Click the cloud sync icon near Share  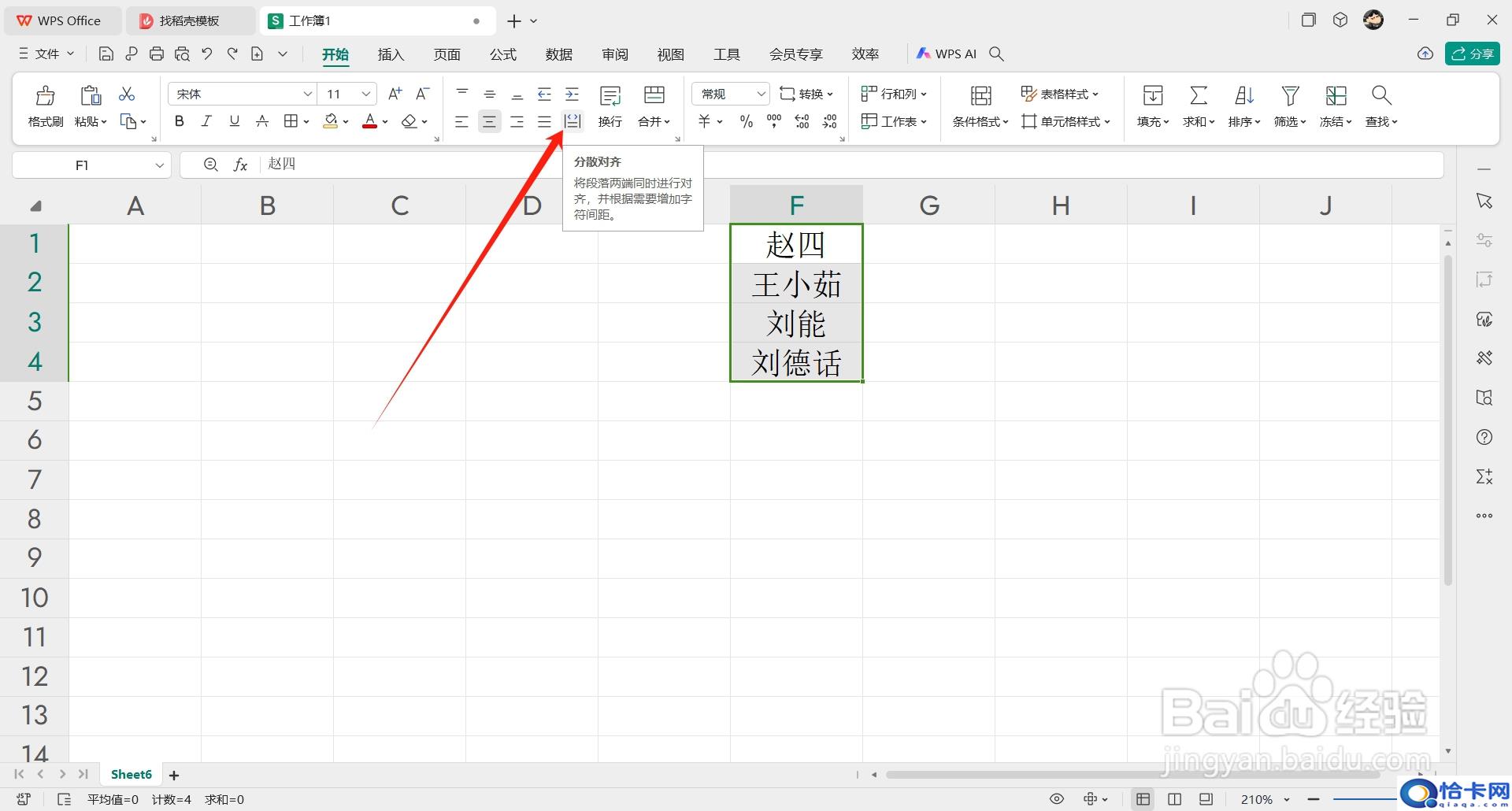click(x=1425, y=54)
